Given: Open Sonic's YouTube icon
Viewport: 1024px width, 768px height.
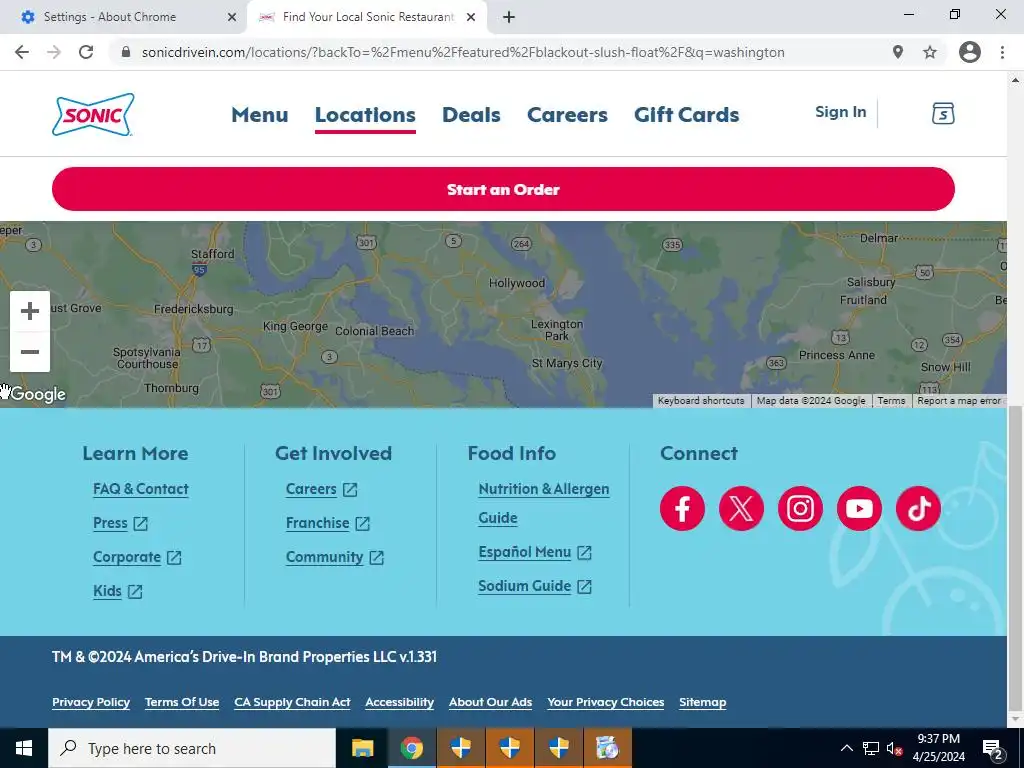Looking at the screenshot, I should click(859, 508).
